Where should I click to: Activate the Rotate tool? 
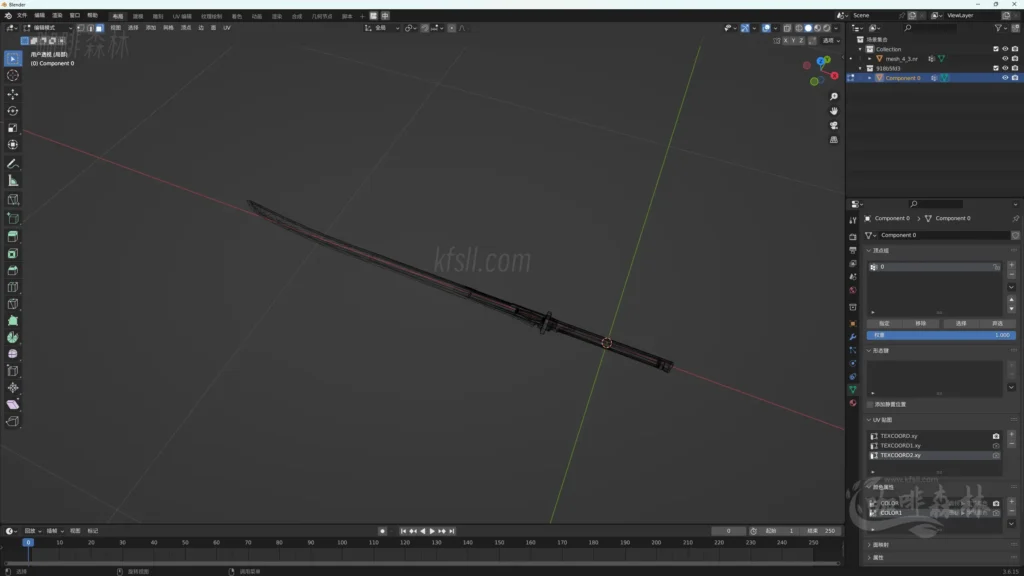(x=13, y=111)
